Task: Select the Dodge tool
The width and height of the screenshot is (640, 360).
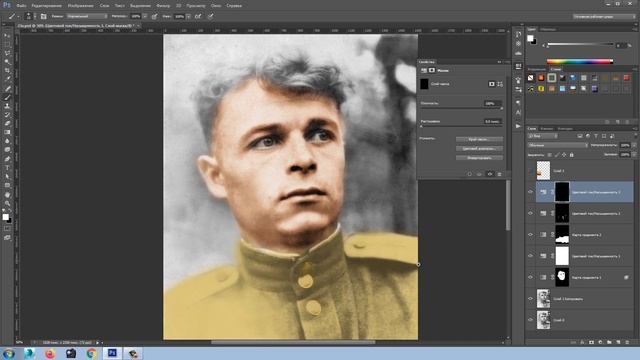Action: (7, 150)
